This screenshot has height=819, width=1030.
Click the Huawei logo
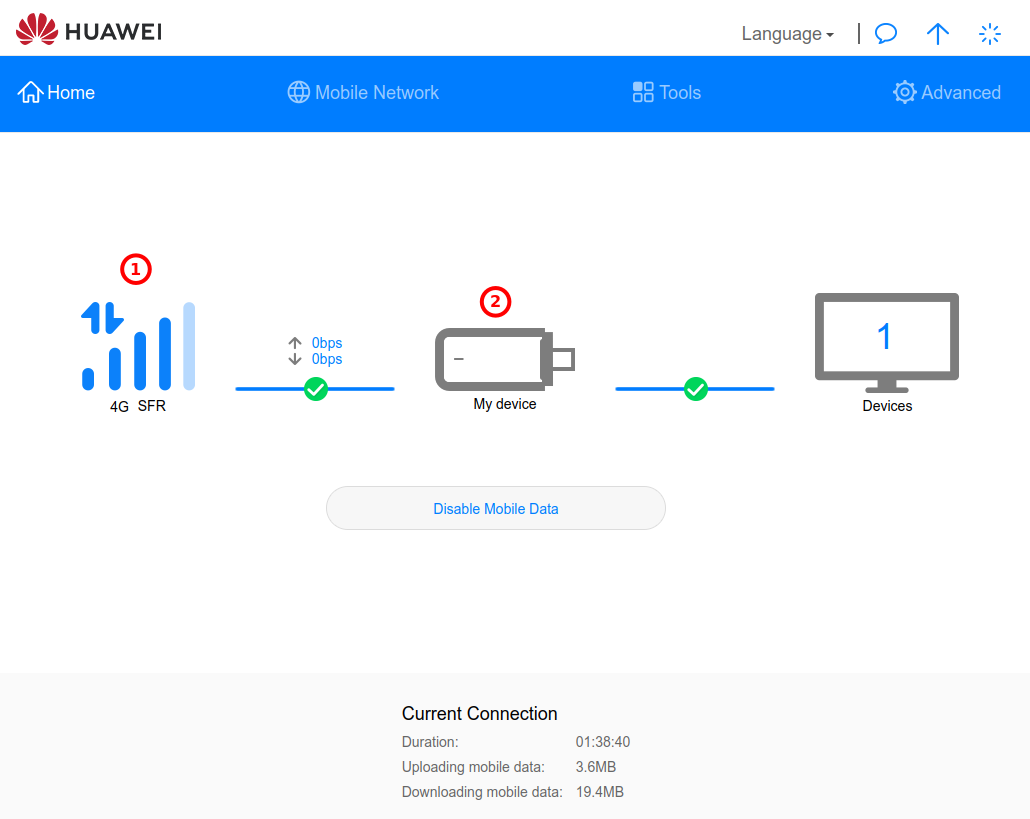click(88, 30)
